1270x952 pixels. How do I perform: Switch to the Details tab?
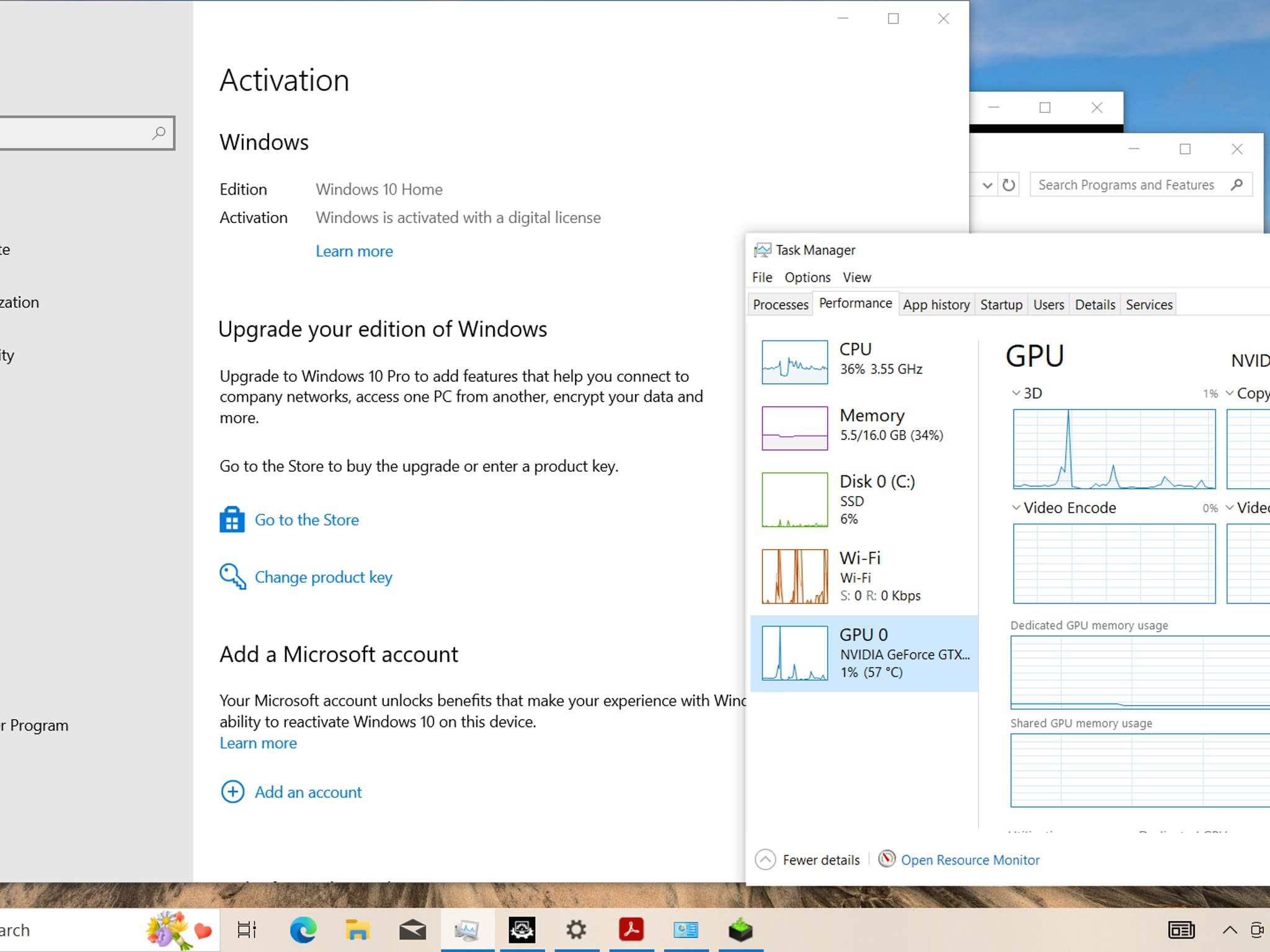[1095, 304]
